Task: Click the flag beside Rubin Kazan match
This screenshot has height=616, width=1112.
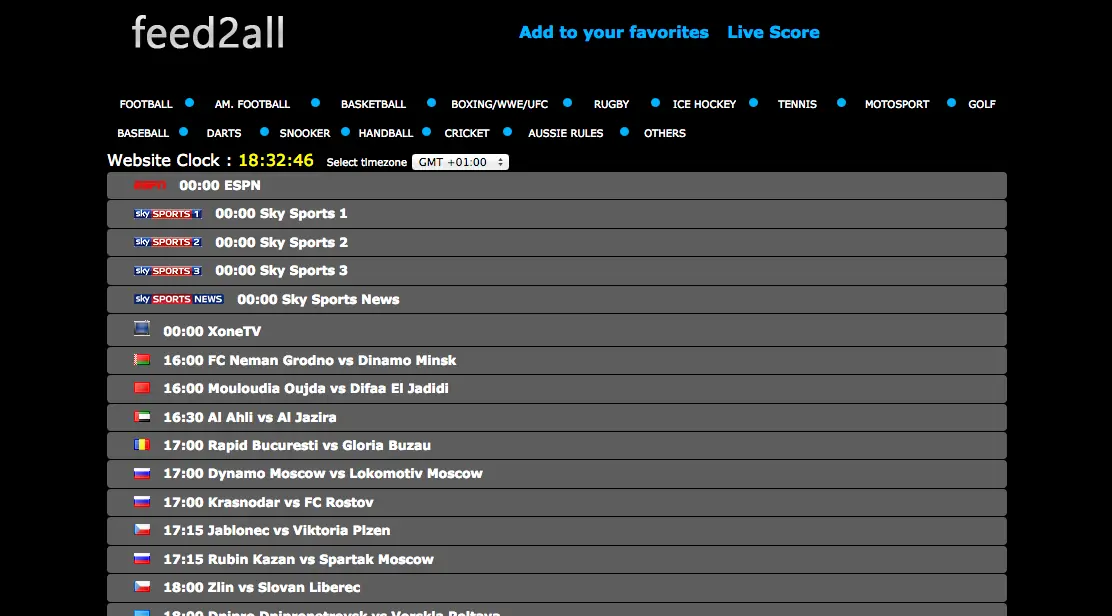Action: click(142, 559)
